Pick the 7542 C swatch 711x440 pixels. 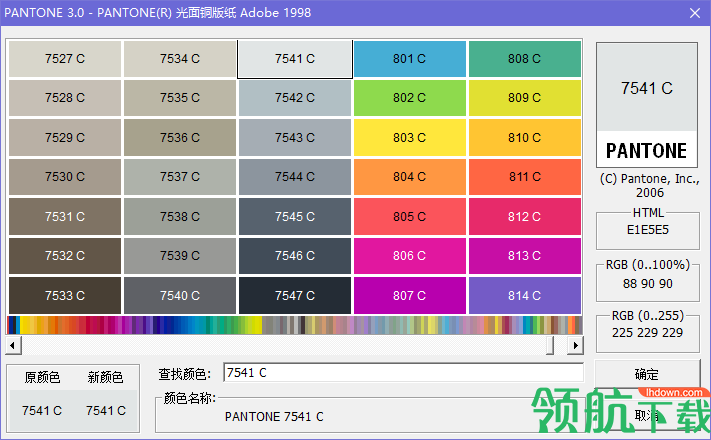coord(295,98)
